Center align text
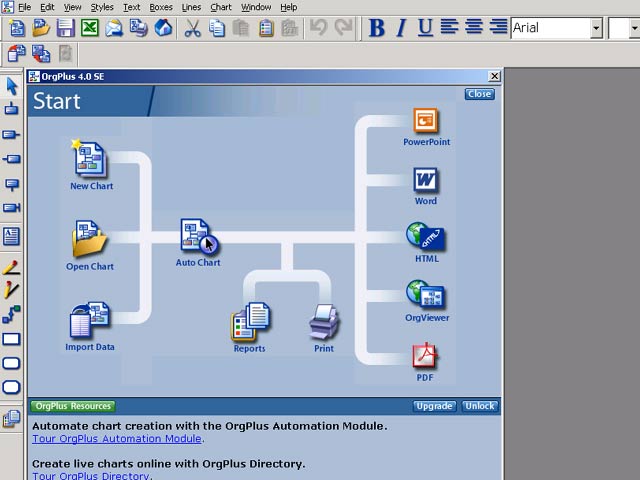The height and width of the screenshot is (480, 640). click(x=474, y=27)
